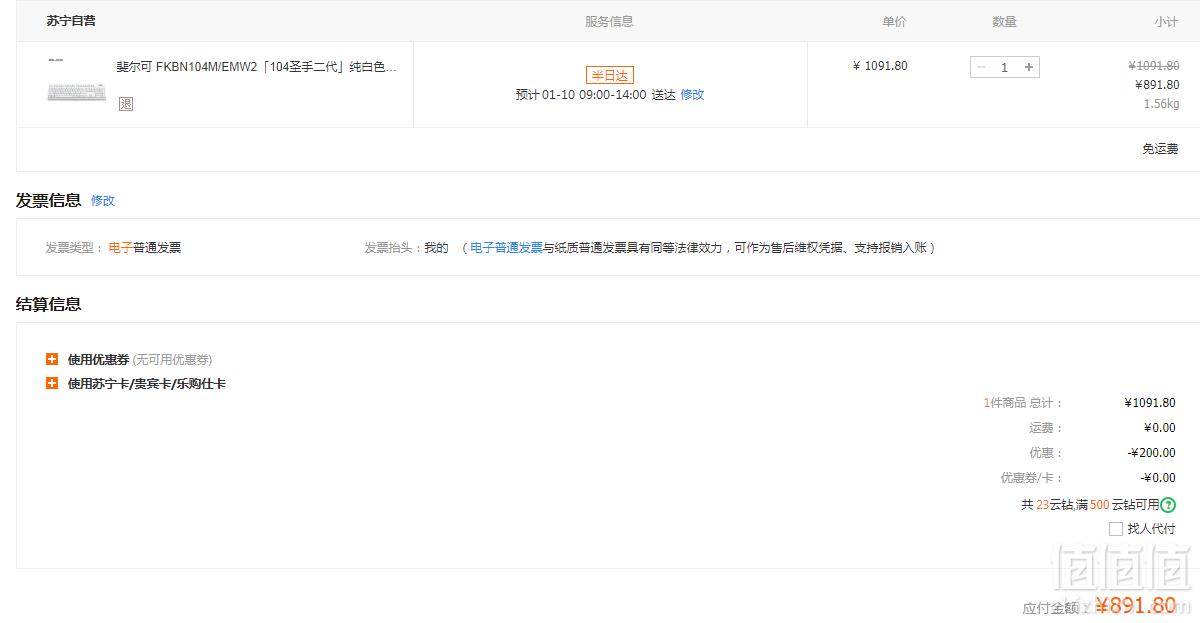Click the green question mark help icon
This screenshot has height=623, width=1200.
1168,505
